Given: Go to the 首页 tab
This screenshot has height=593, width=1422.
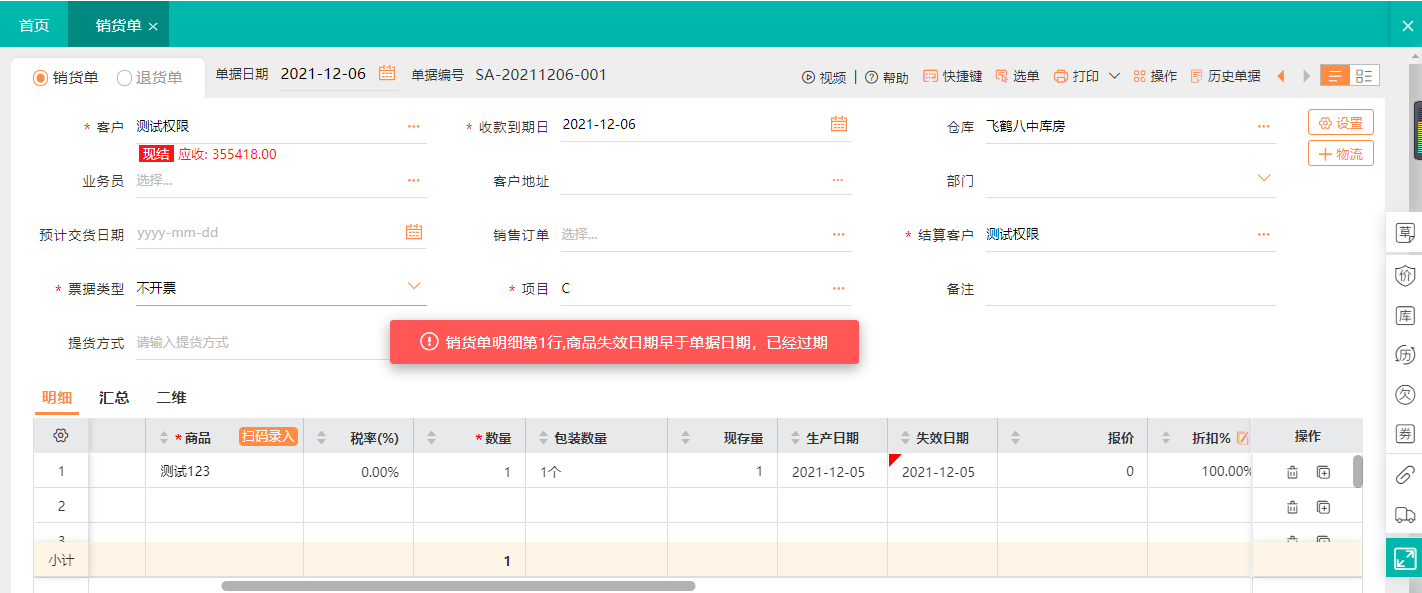Looking at the screenshot, I should (34, 25).
